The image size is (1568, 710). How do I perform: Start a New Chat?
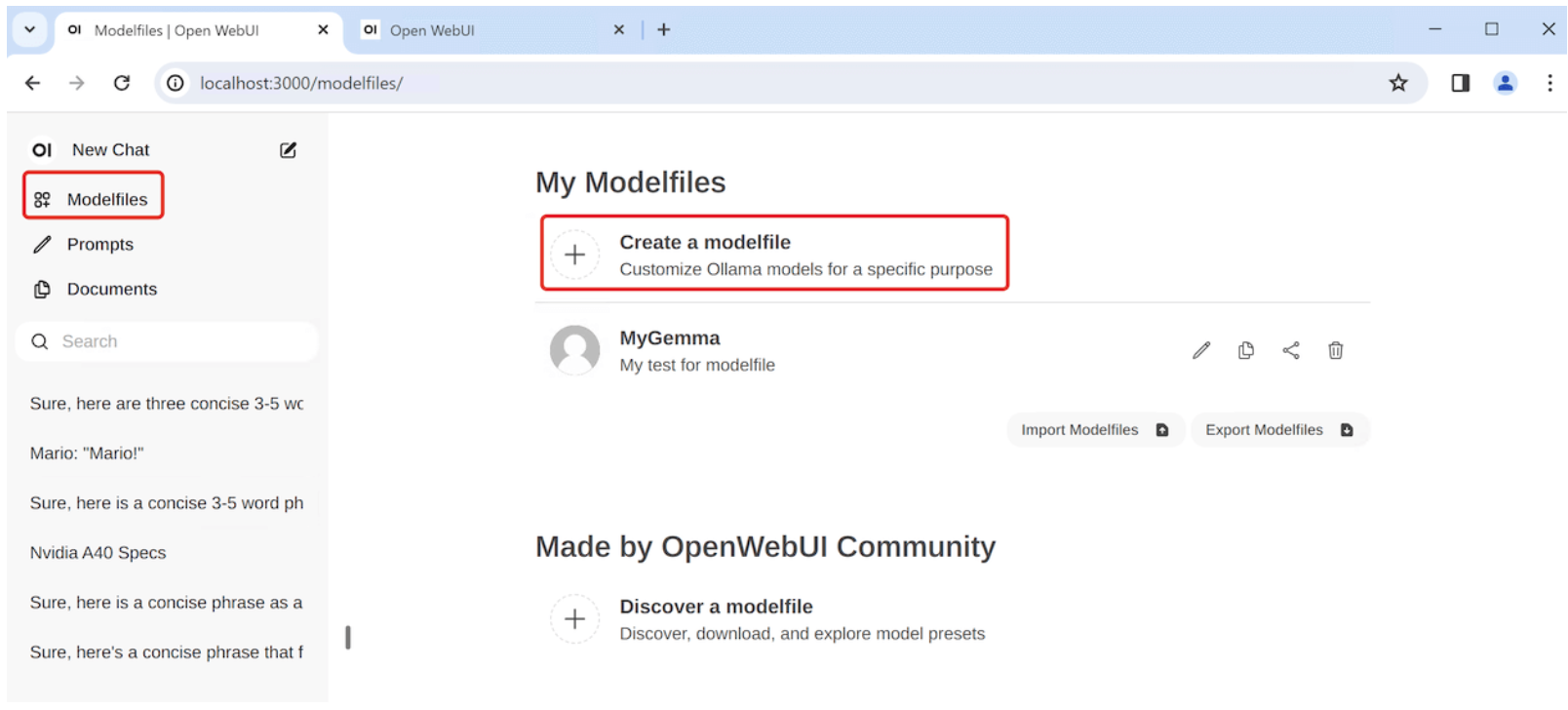[x=110, y=150]
